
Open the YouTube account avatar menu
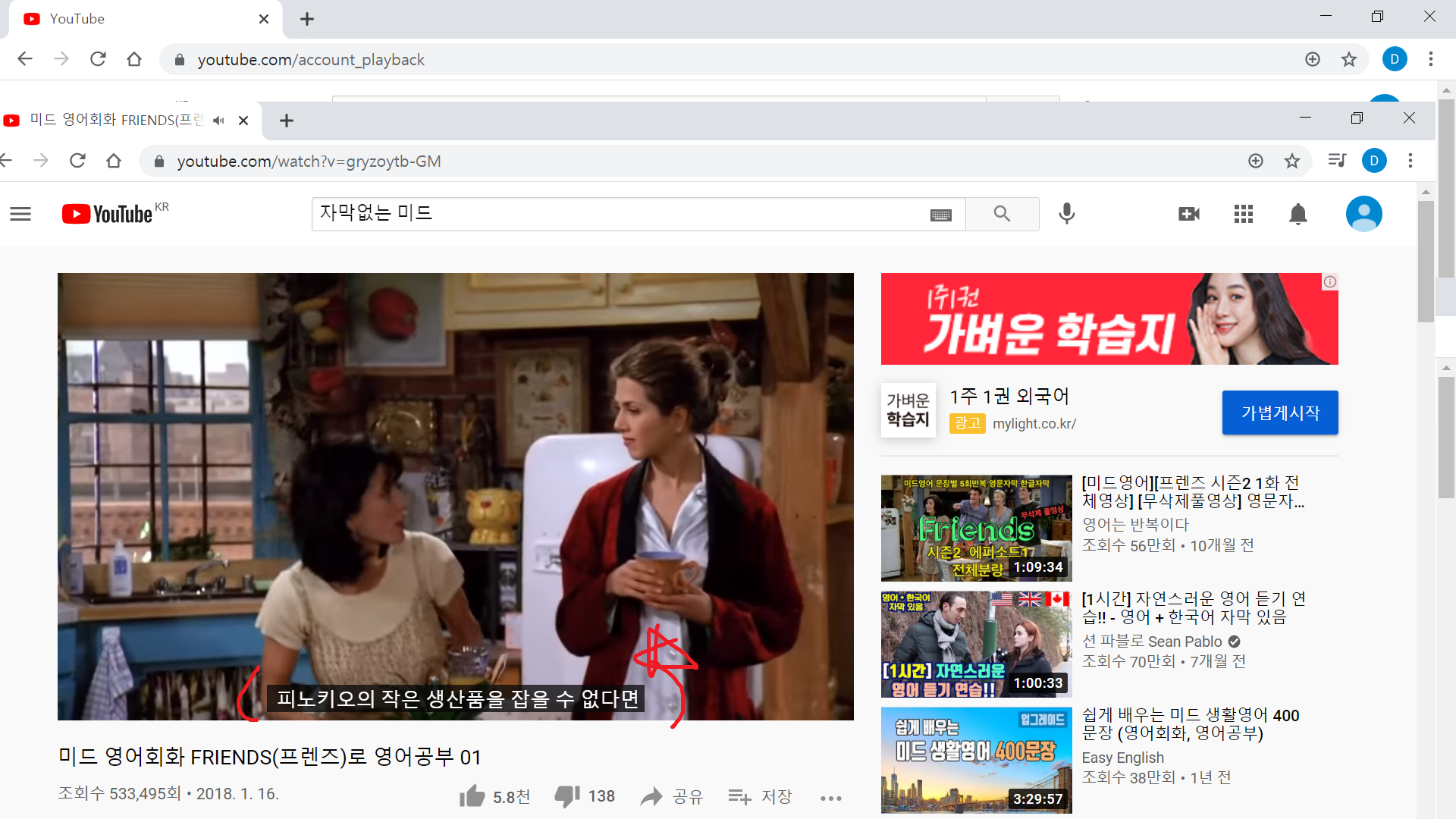coord(1363,214)
